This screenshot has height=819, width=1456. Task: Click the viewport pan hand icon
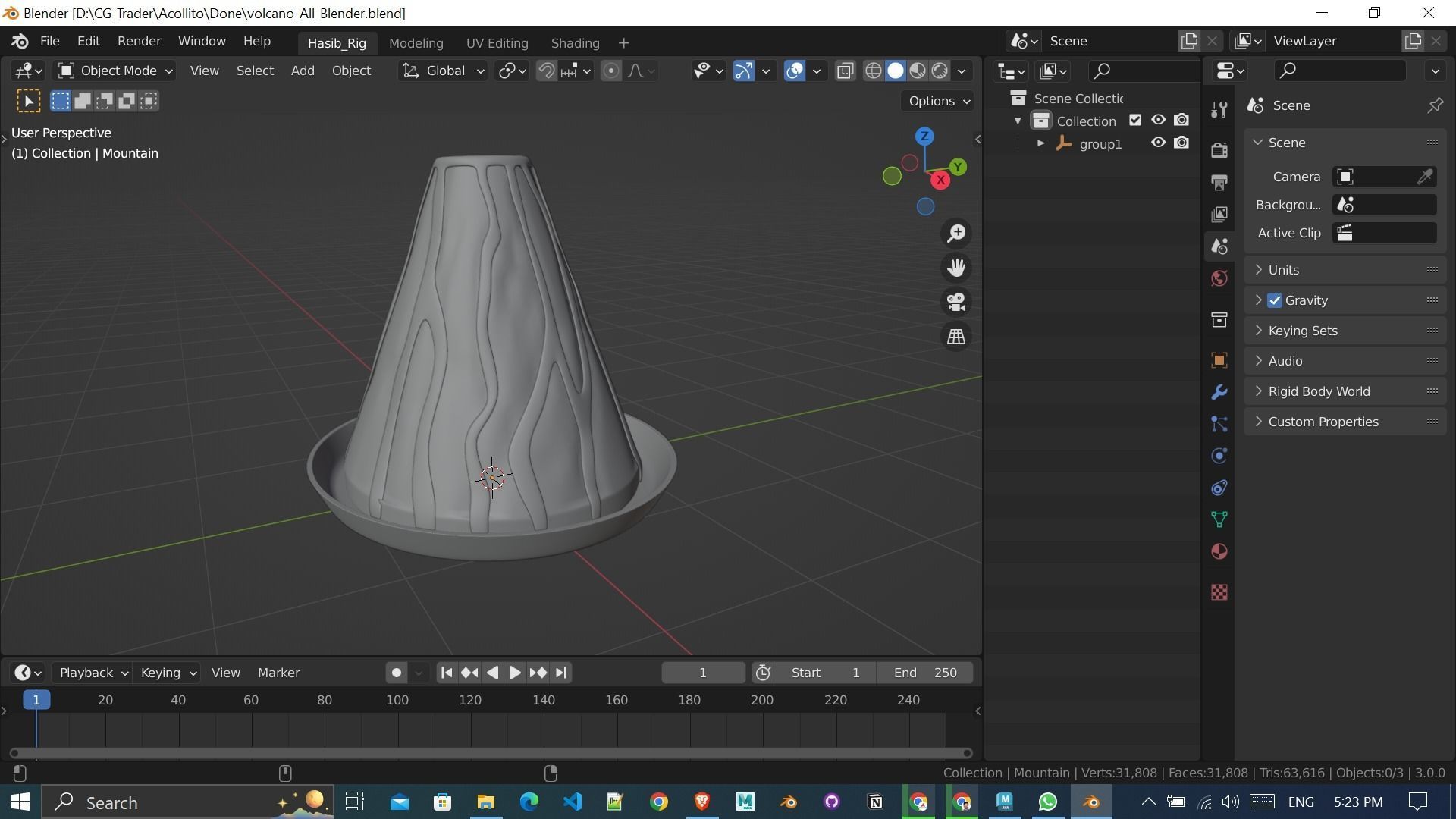956,267
